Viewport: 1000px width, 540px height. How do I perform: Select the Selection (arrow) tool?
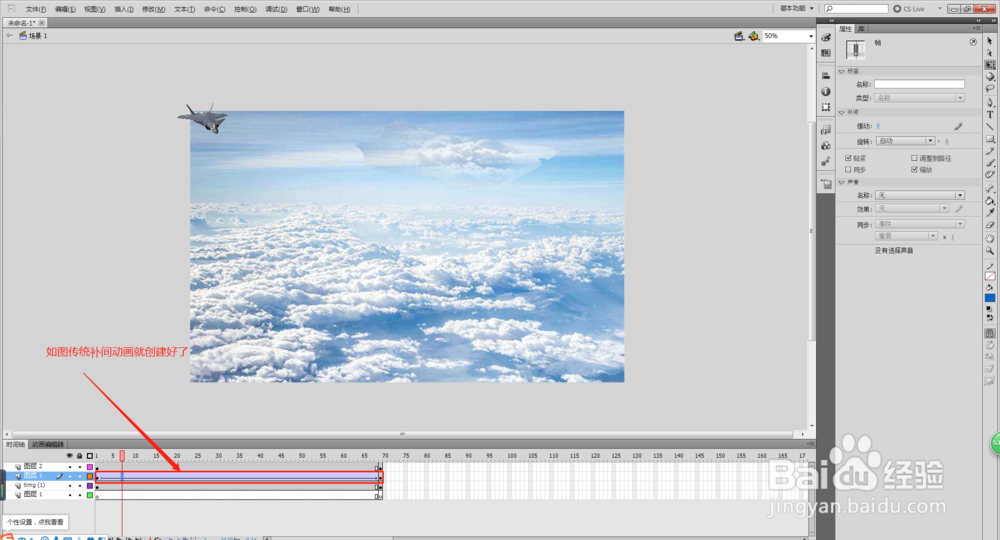990,40
